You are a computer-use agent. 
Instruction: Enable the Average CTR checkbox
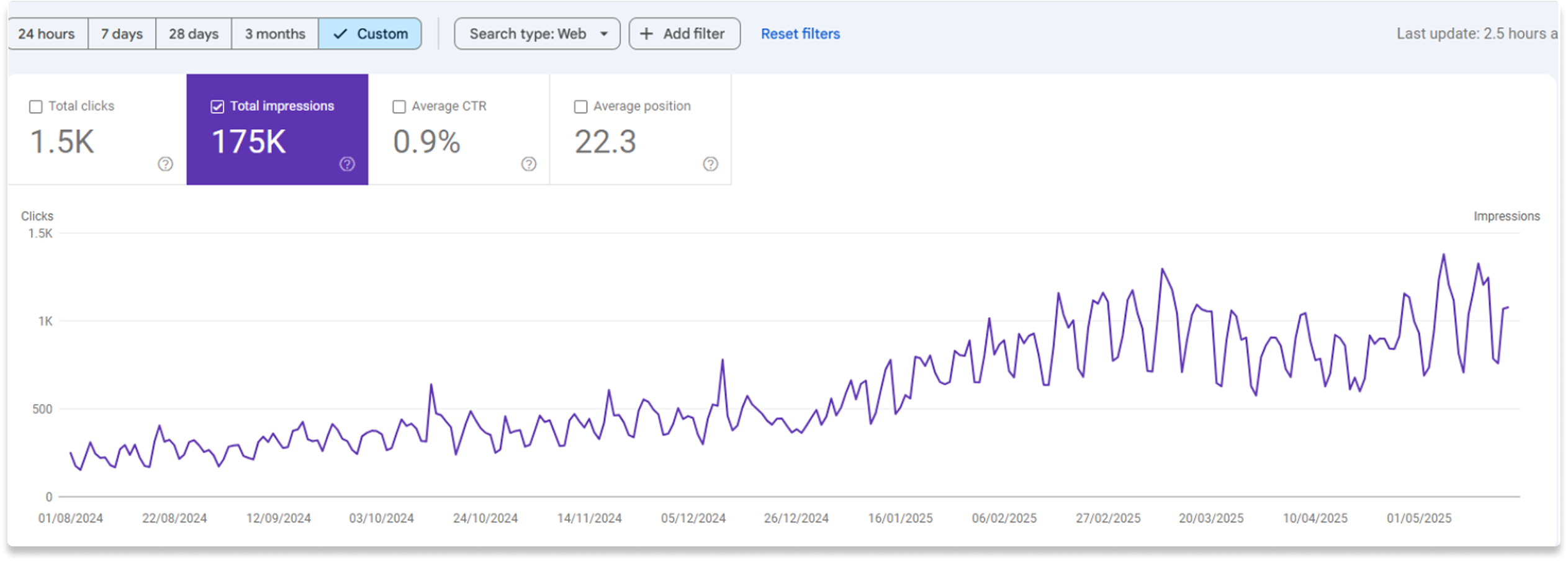399,106
